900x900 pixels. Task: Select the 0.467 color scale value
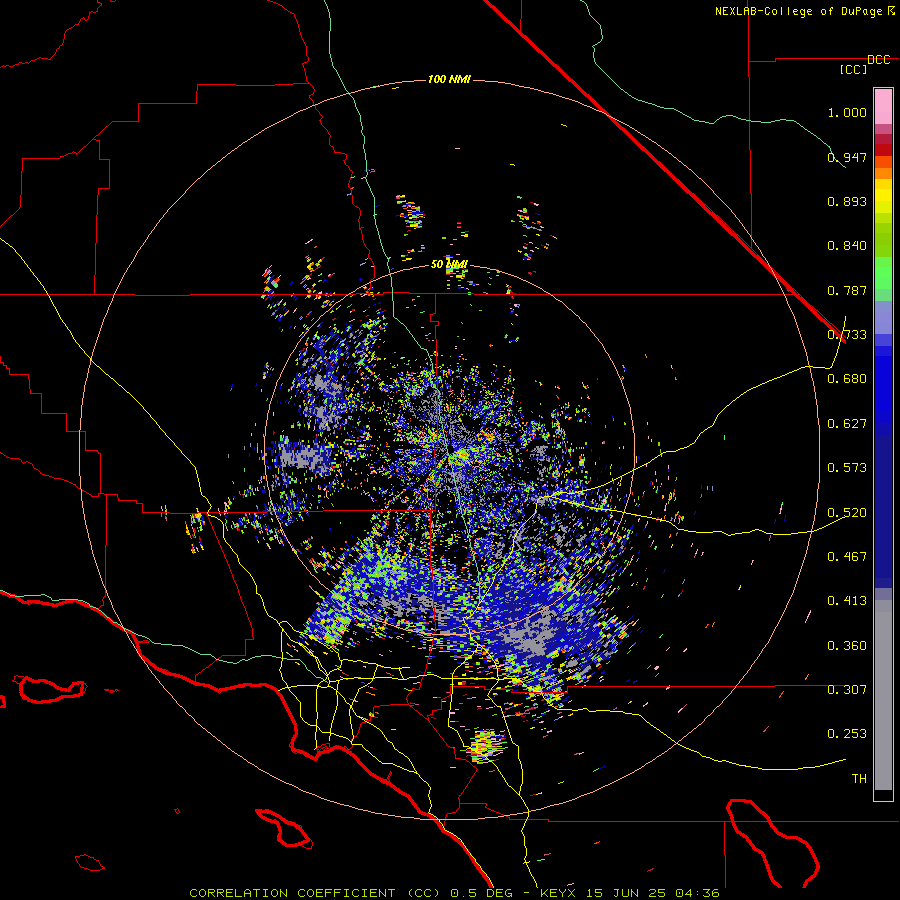847,557
